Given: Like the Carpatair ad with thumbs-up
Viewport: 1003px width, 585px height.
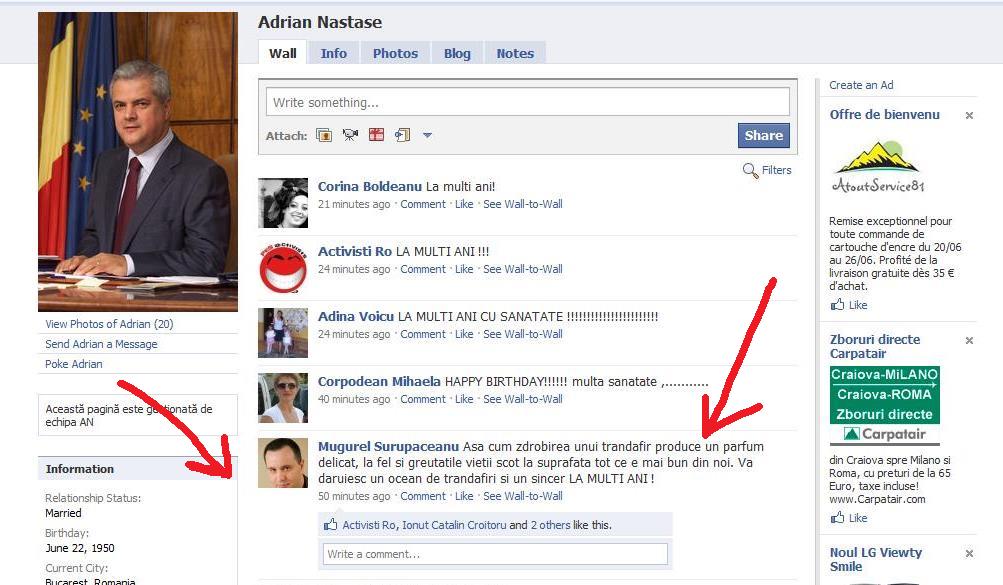Looking at the screenshot, I should [848, 518].
